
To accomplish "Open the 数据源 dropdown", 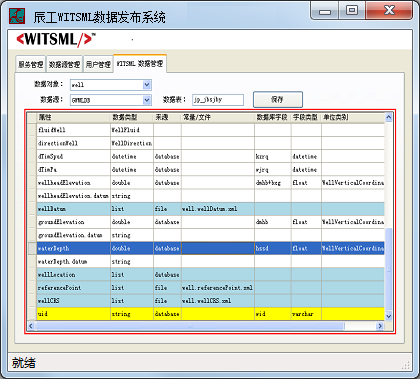I will [x=111, y=100].
